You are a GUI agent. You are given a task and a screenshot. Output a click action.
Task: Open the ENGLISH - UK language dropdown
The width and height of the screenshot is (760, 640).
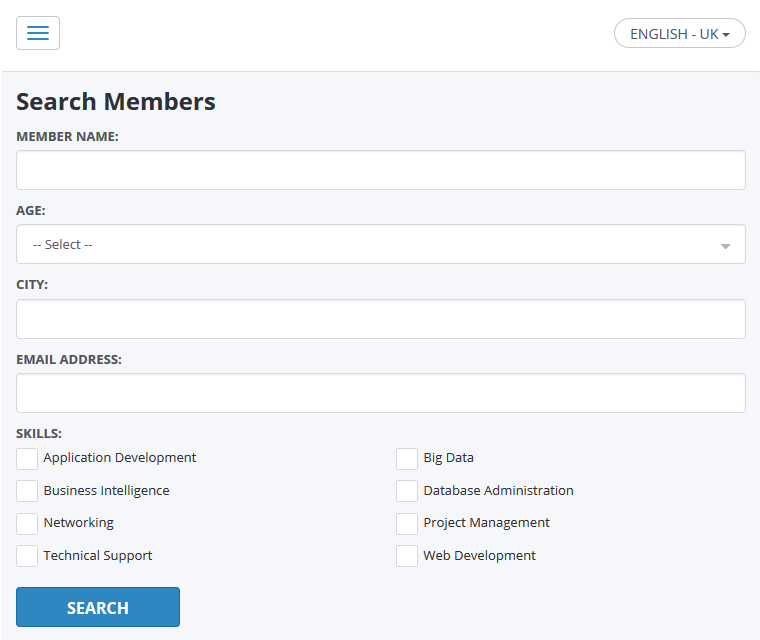click(680, 33)
